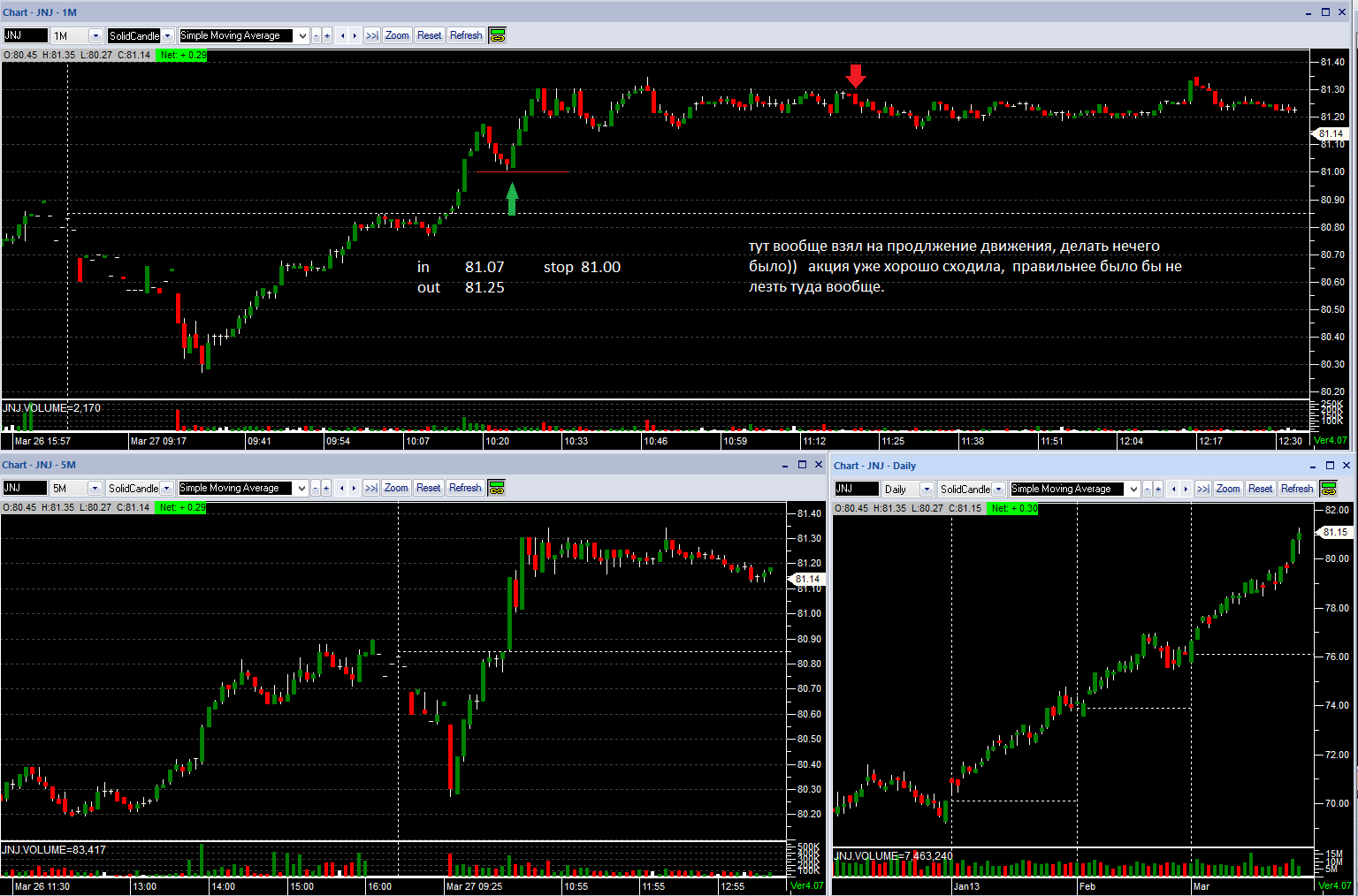Click the minus button in 1M chart toolbar
Image resolution: width=1358 pixels, height=896 pixels.
click(317, 36)
